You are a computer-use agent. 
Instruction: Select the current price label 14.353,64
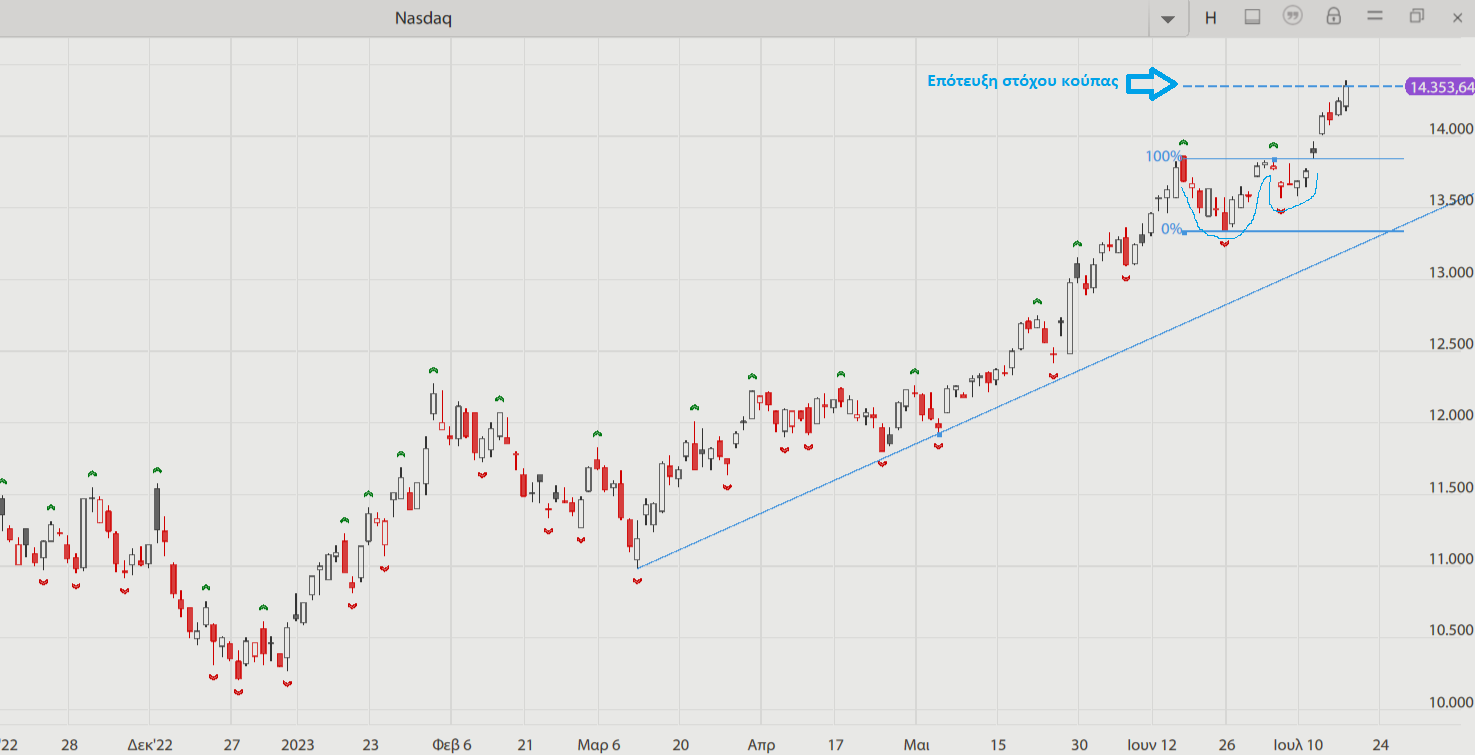1440,87
